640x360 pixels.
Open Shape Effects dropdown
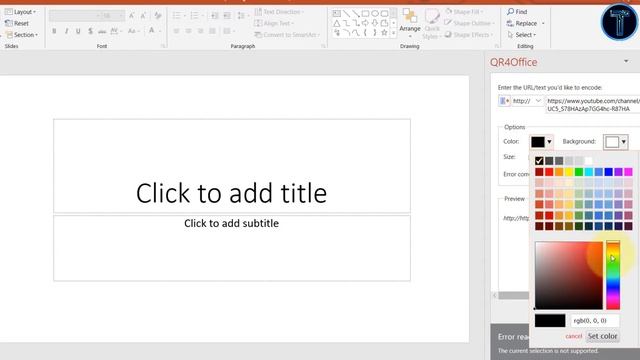pos(469,35)
